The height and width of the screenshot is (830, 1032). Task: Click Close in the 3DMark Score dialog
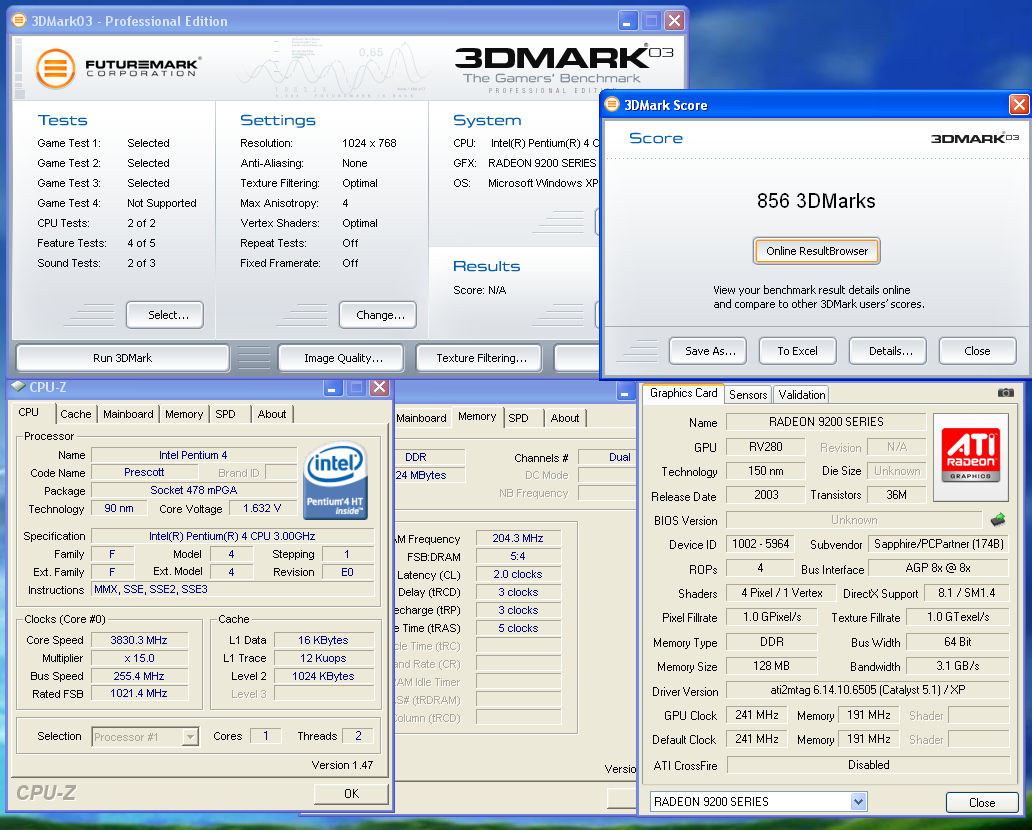(x=977, y=351)
